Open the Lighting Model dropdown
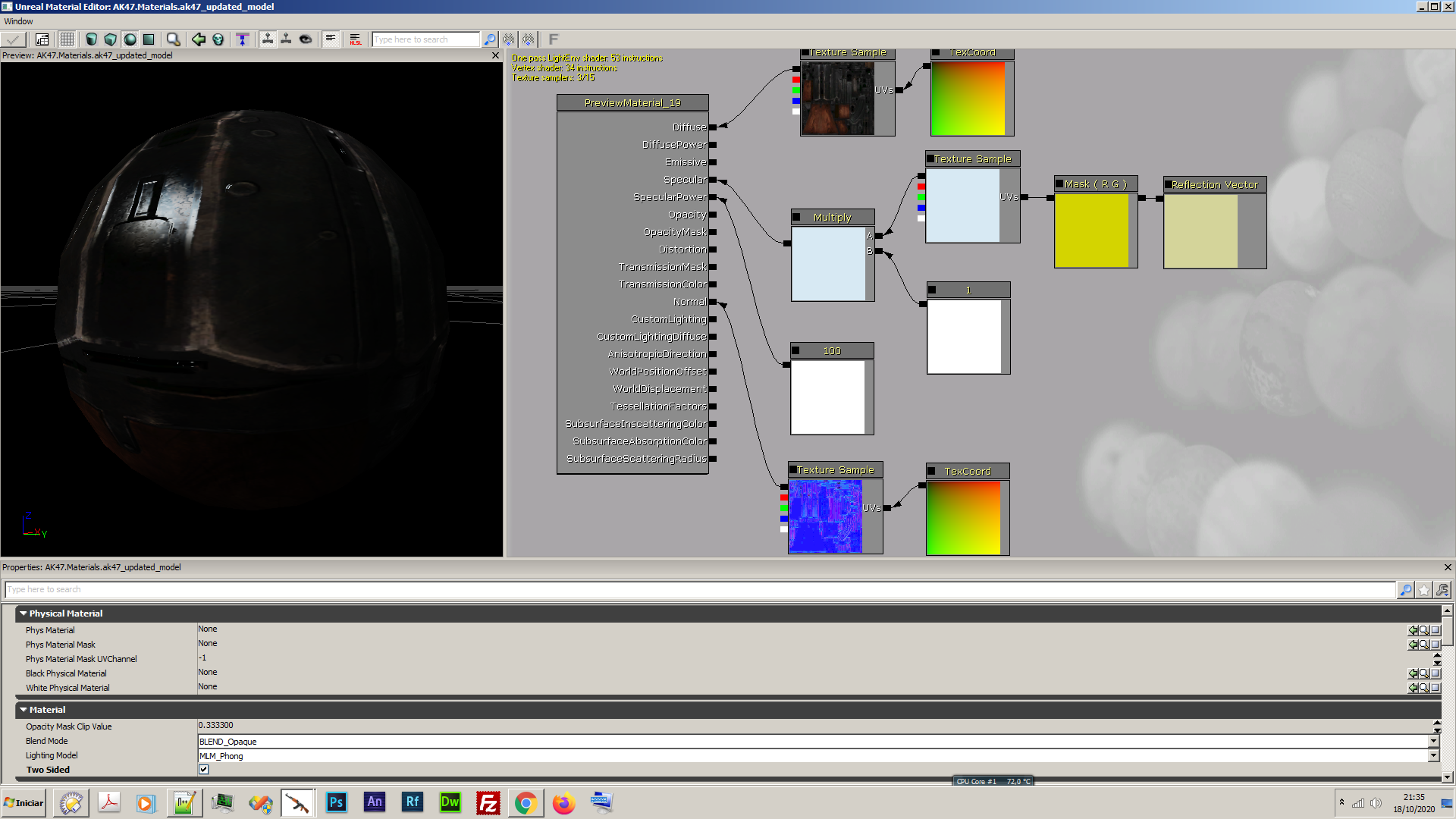Screen dimensions: 1456x819 pyautogui.click(x=1435, y=755)
